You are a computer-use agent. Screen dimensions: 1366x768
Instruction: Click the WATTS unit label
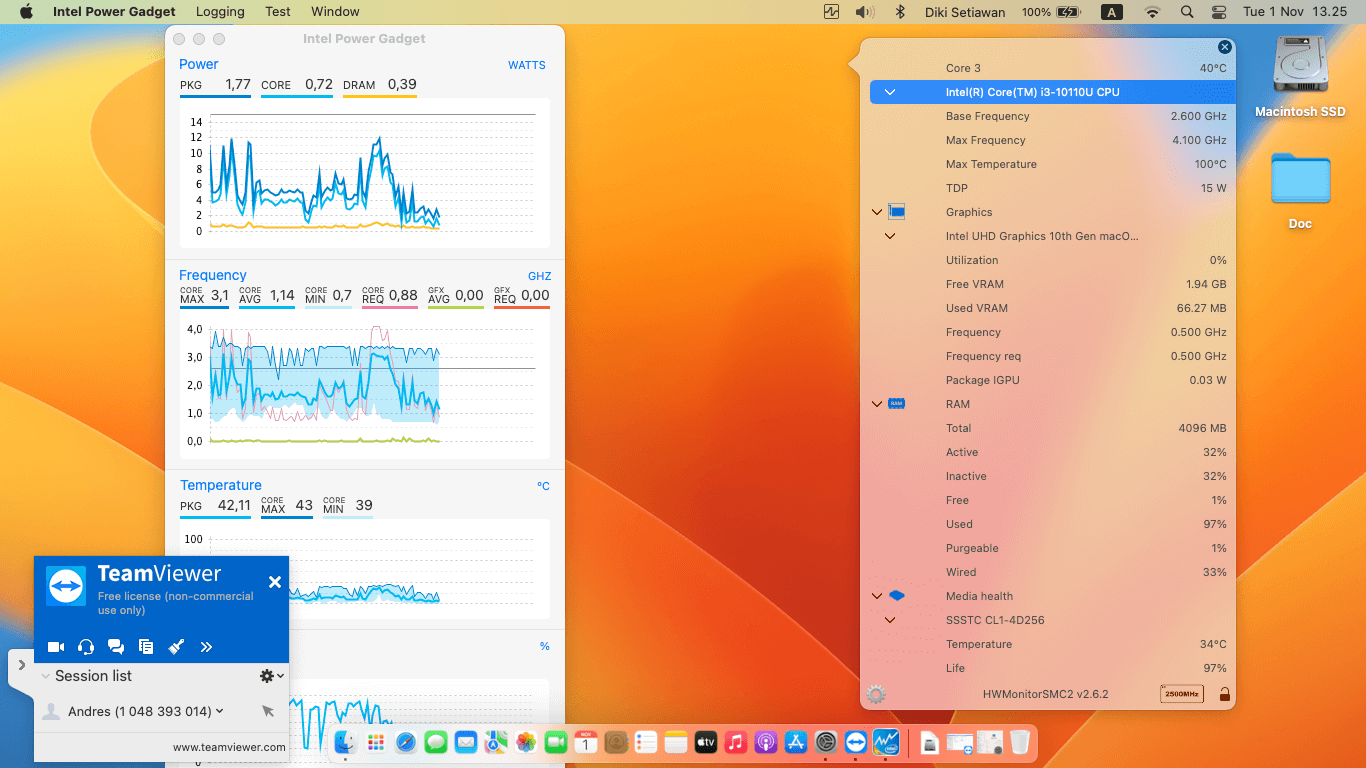(527, 65)
